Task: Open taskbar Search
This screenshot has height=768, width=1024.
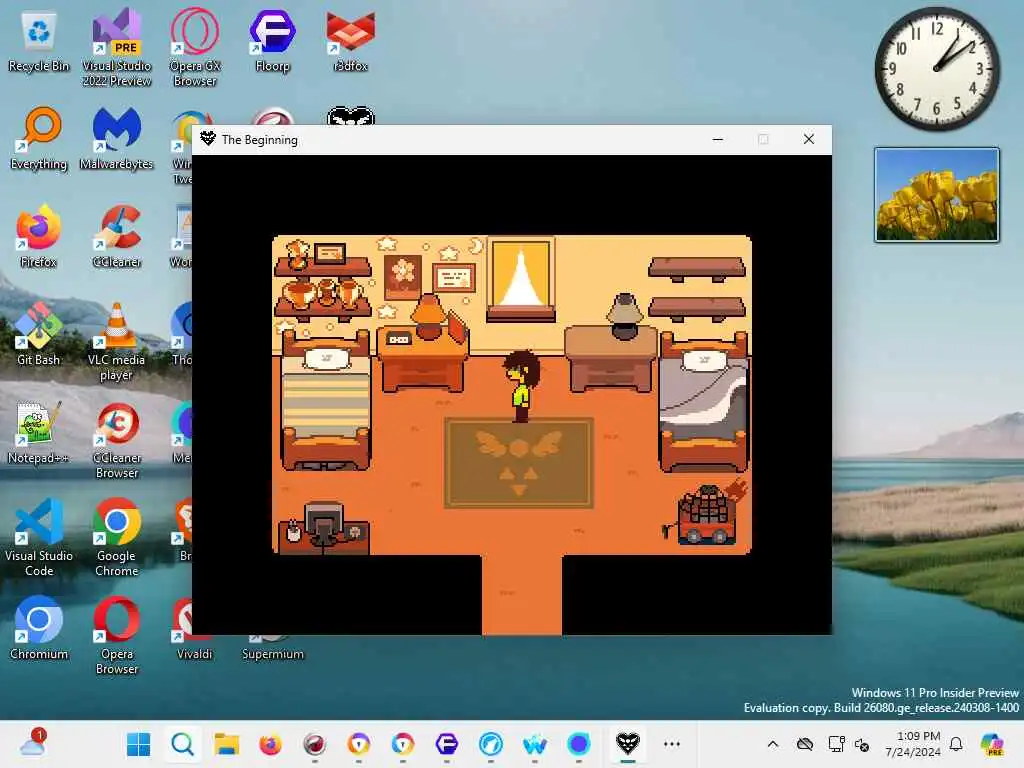Action: coord(182,744)
